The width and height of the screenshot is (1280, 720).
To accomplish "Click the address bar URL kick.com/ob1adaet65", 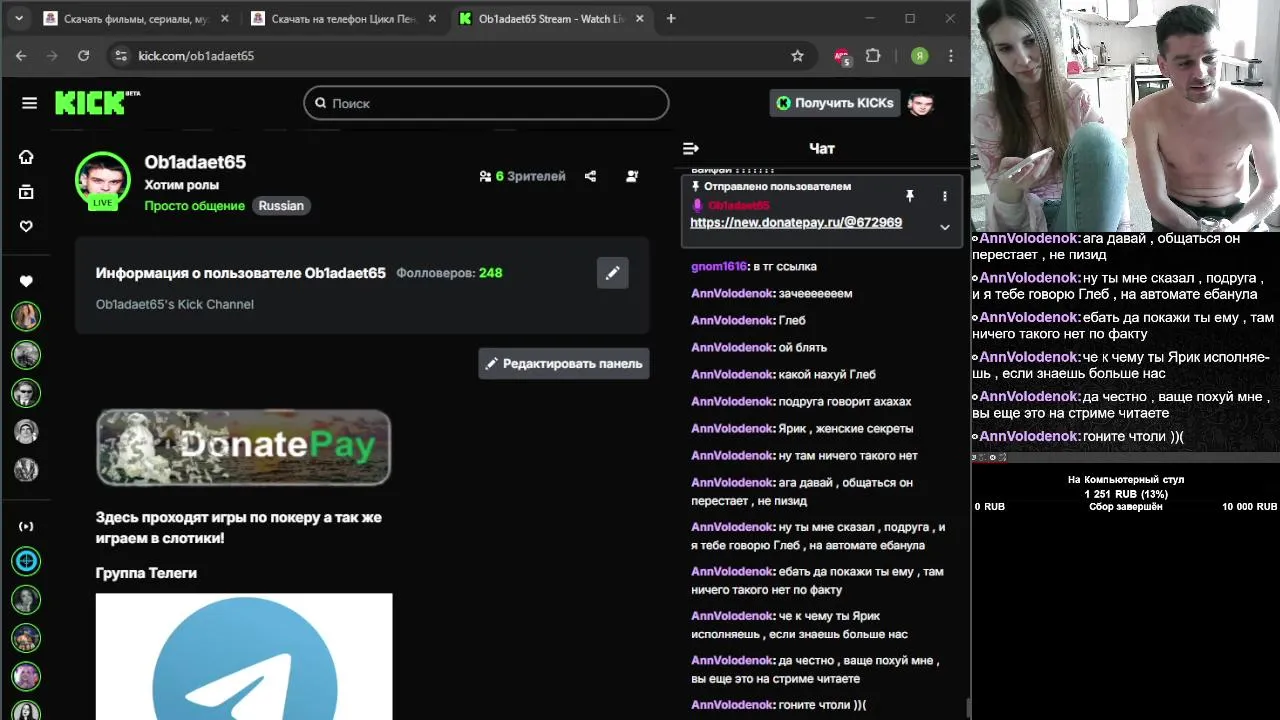I will [x=196, y=56].
